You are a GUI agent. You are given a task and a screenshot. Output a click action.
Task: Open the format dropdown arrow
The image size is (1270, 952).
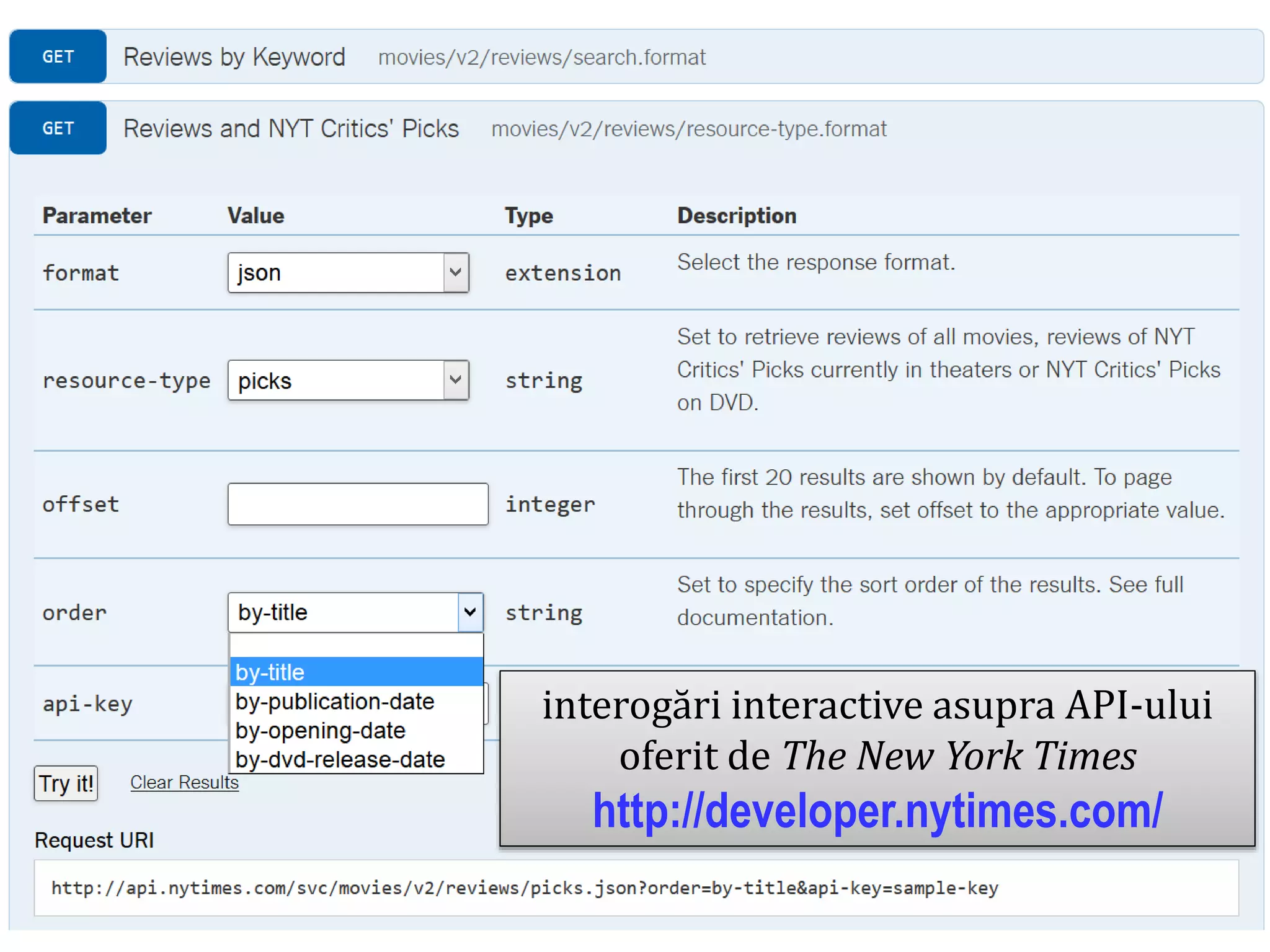456,273
